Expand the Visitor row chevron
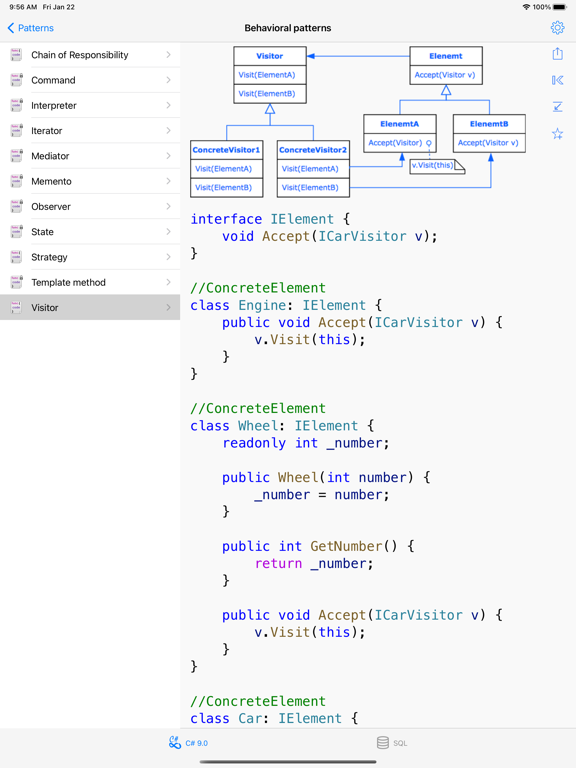The width and height of the screenshot is (576, 768). [x=168, y=308]
